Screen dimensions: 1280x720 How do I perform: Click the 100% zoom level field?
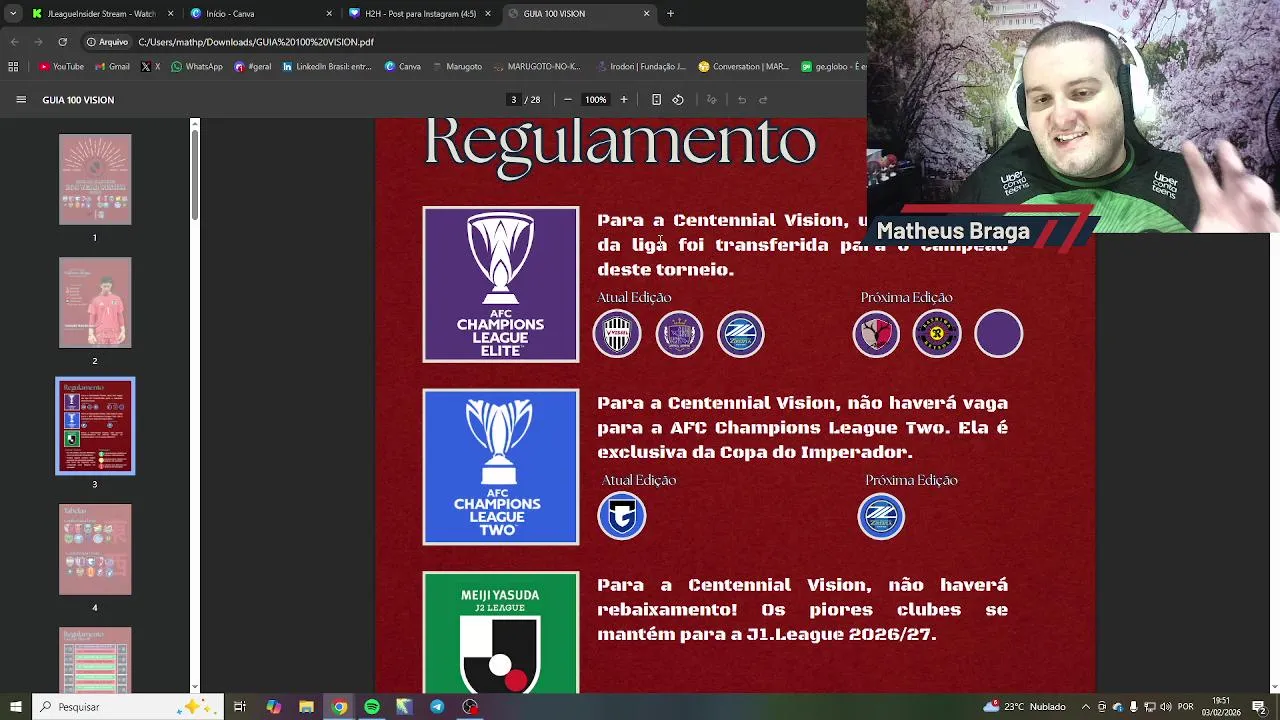click(596, 100)
